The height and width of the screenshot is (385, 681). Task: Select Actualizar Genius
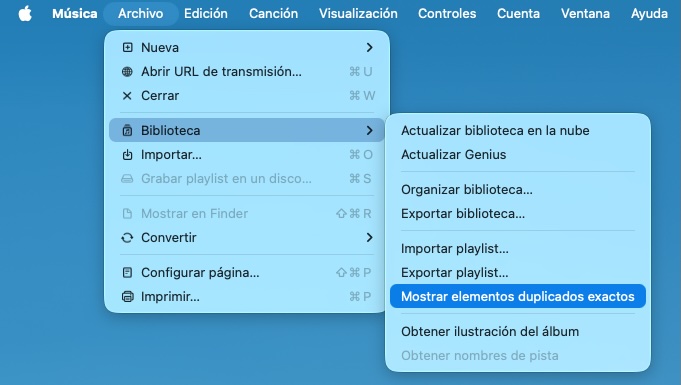[518, 155]
